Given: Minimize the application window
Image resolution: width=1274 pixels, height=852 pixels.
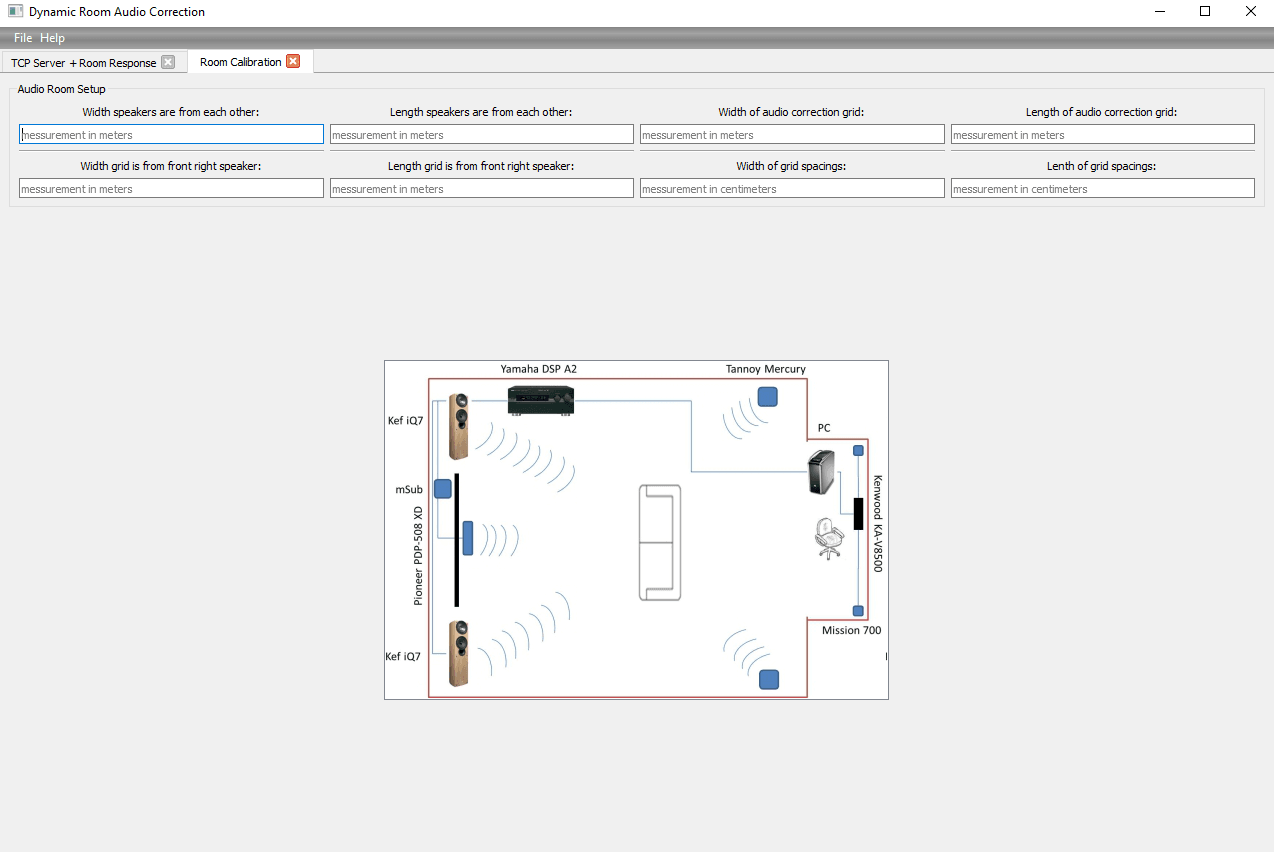Looking at the screenshot, I should [1160, 12].
